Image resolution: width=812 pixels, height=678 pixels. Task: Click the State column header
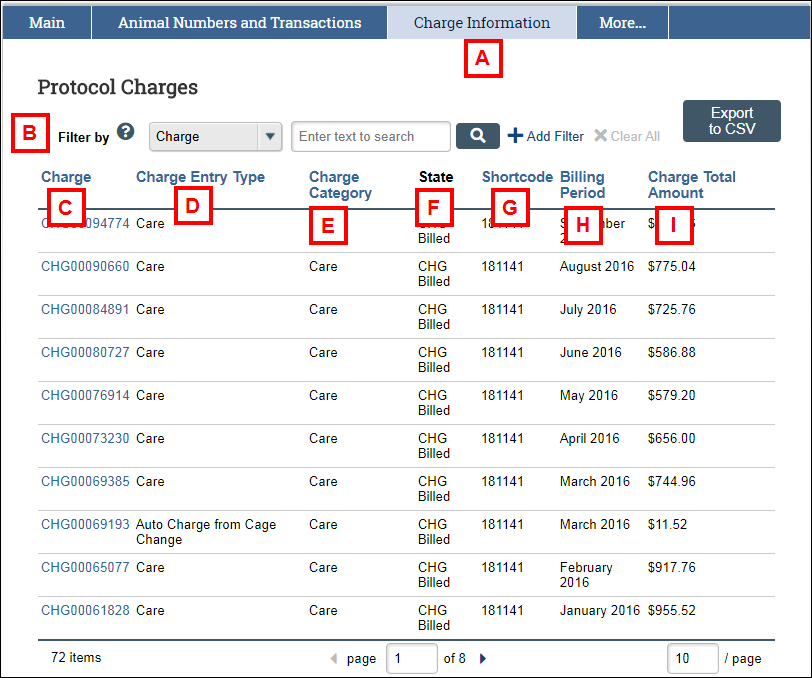436,177
